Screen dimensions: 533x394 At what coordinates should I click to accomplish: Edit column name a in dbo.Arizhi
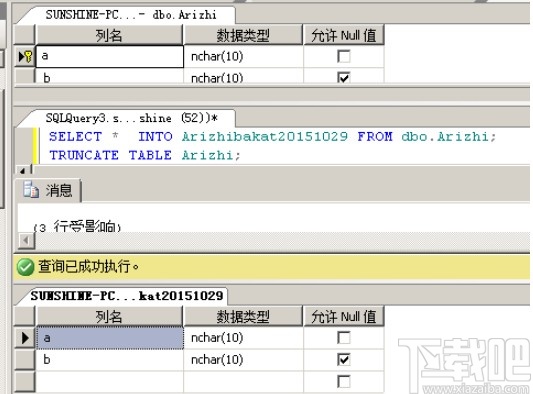pyautogui.click(x=109, y=56)
